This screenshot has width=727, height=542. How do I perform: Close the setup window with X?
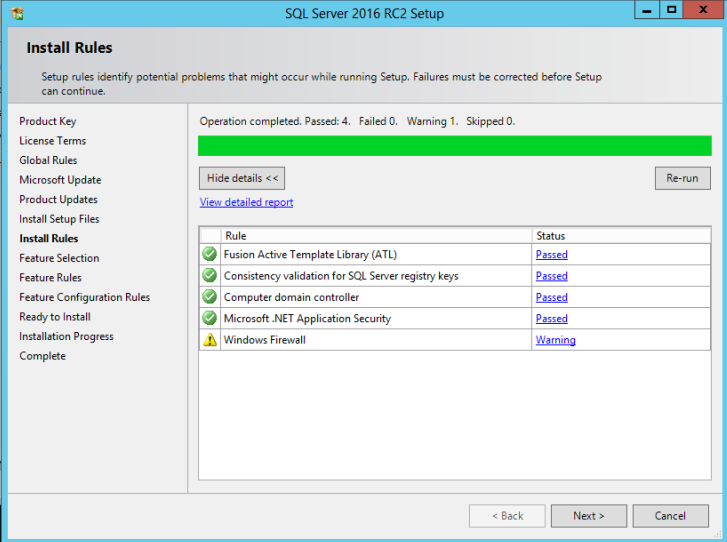(x=703, y=10)
